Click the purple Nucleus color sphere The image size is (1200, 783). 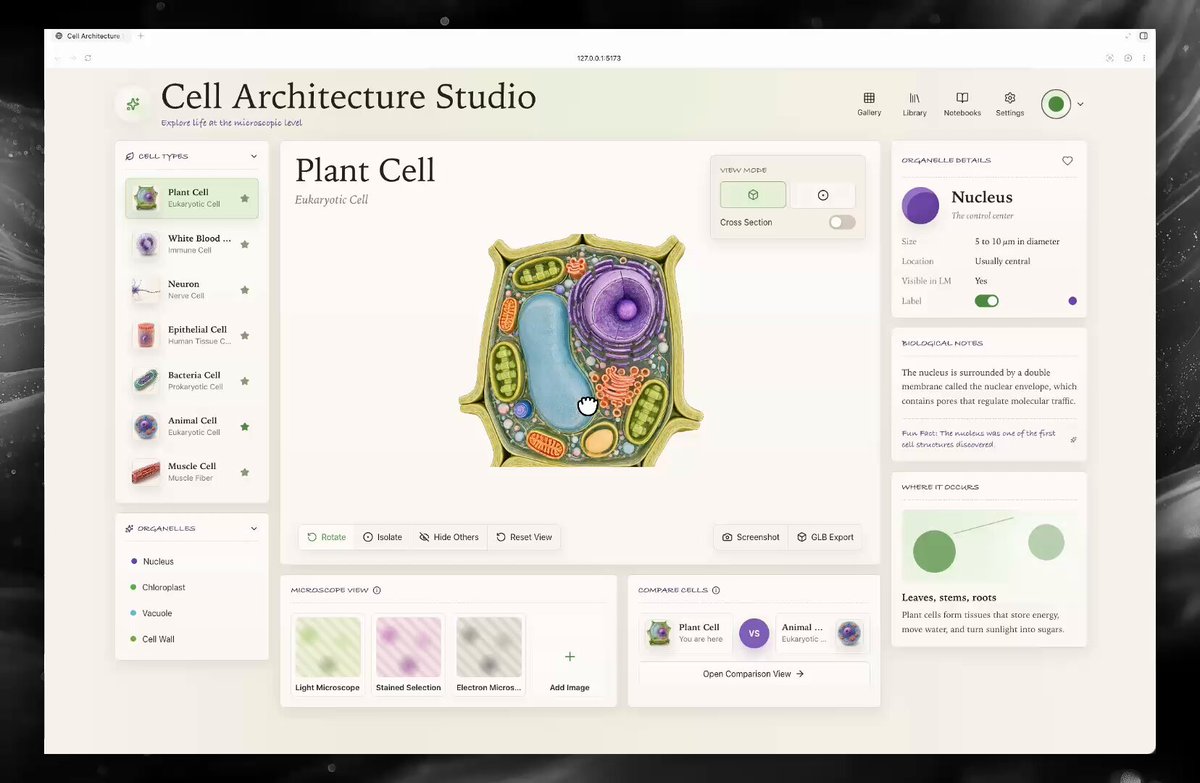point(920,205)
